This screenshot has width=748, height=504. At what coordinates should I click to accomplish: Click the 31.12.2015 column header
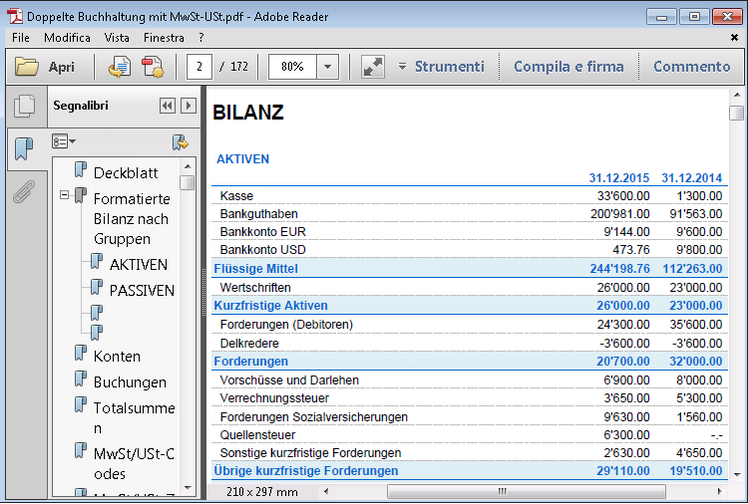point(619,178)
